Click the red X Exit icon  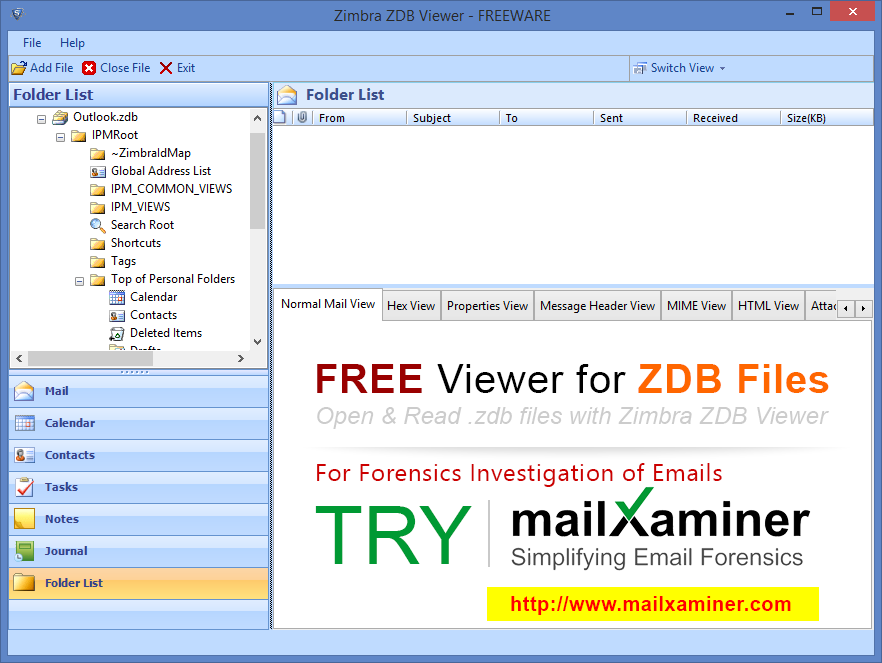pyautogui.click(x=165, y=68)
